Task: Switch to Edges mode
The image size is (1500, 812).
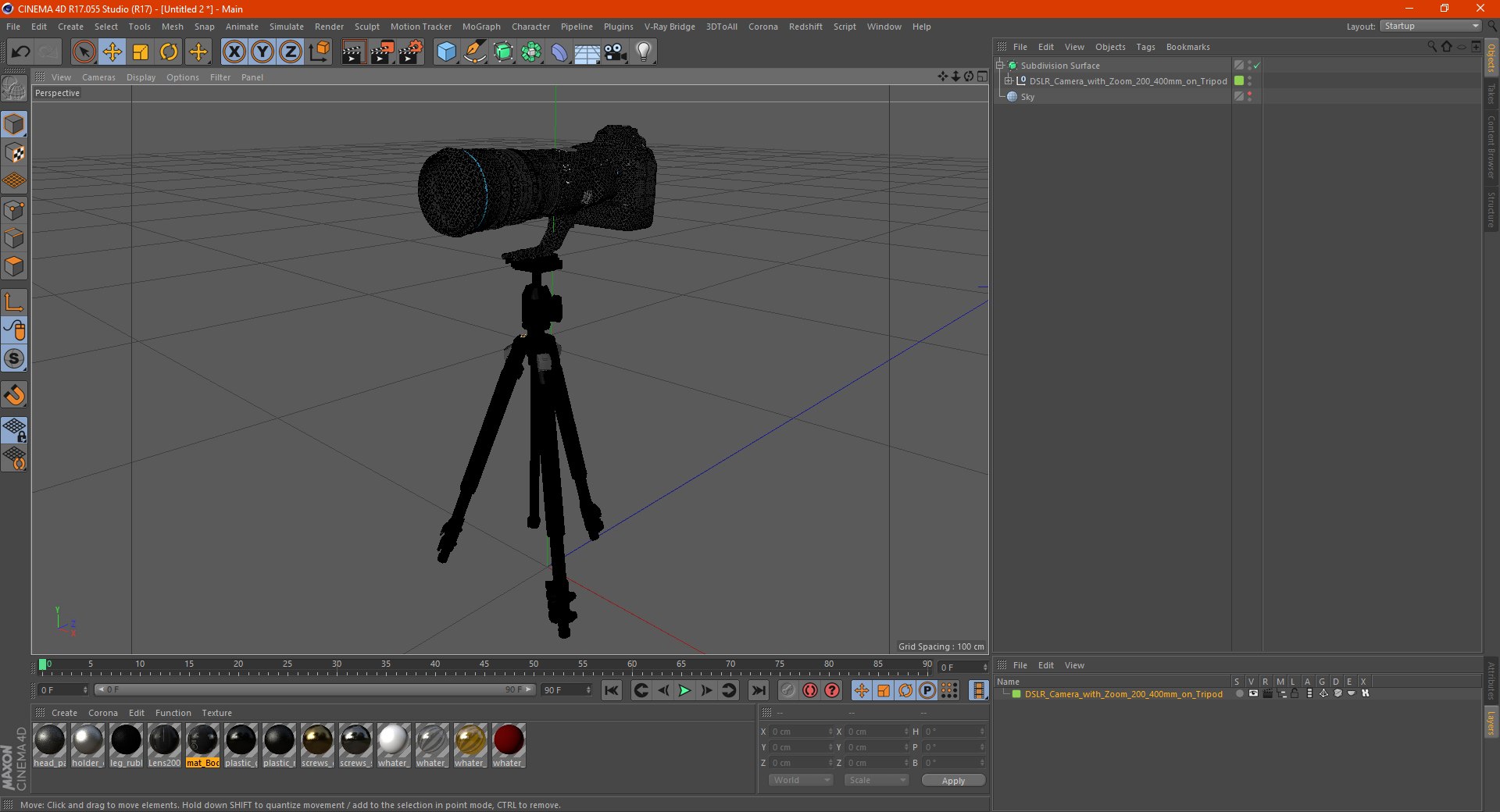Action: (14, 238)
